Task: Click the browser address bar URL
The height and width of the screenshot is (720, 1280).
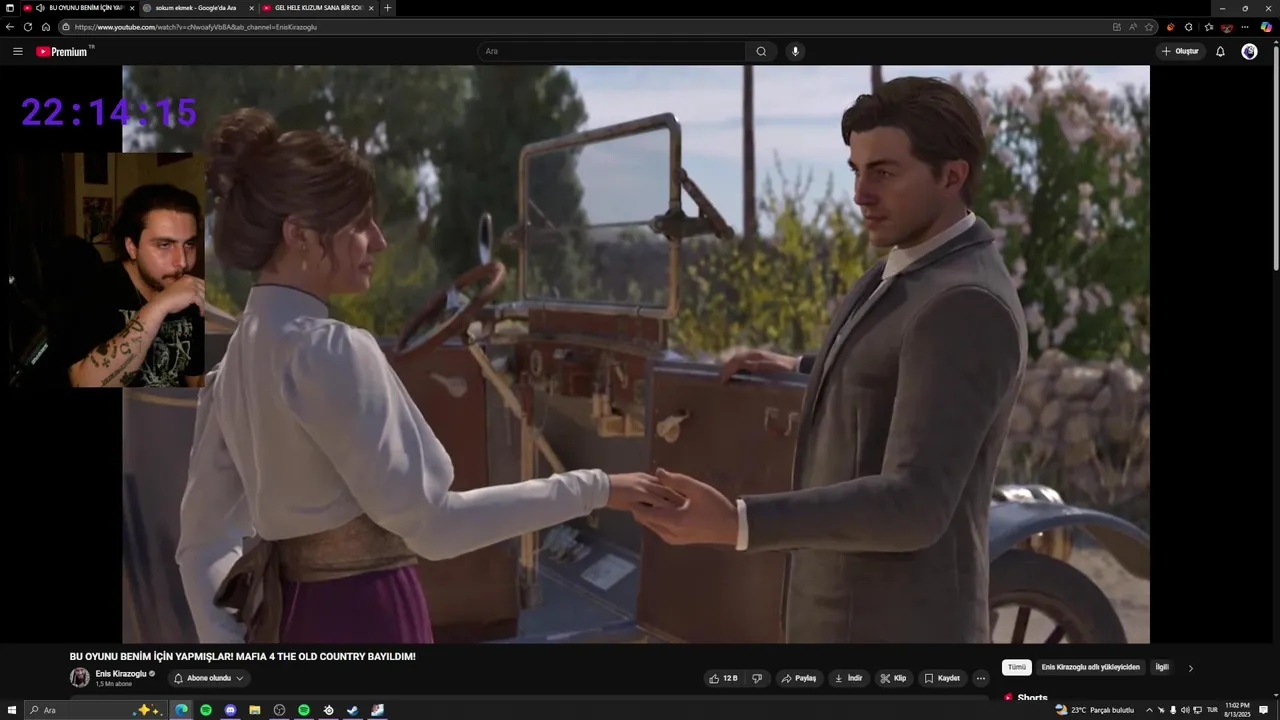Action: (196, 27)
